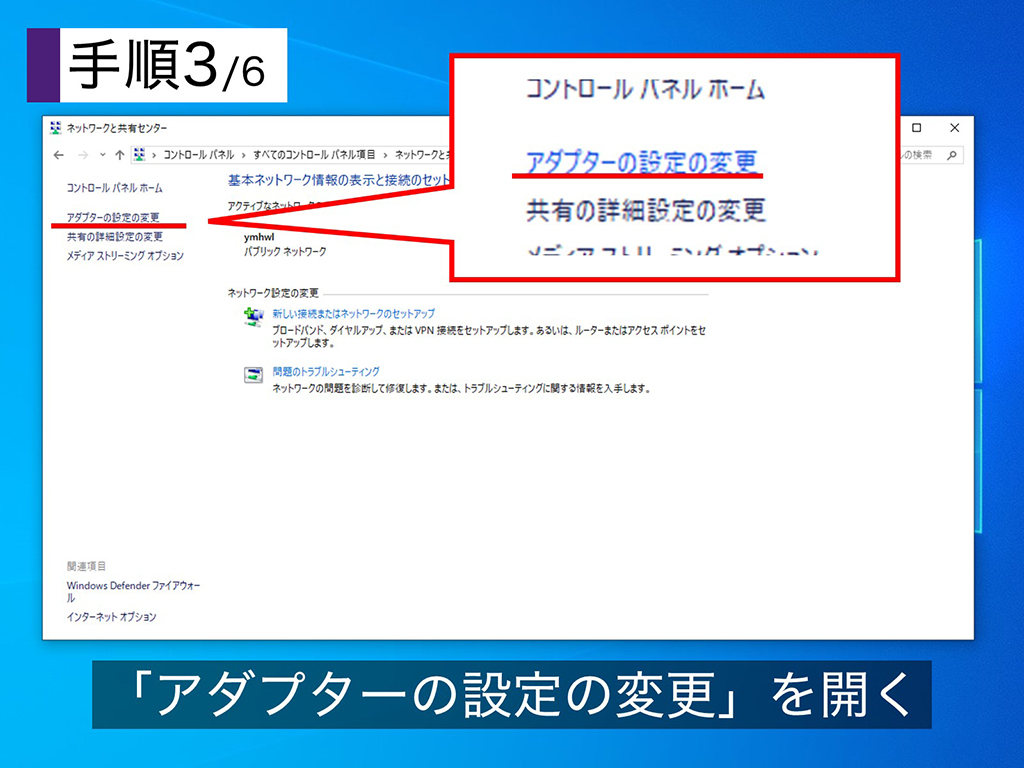Open the recent locations dropdown chevron

tap(101, 155)
